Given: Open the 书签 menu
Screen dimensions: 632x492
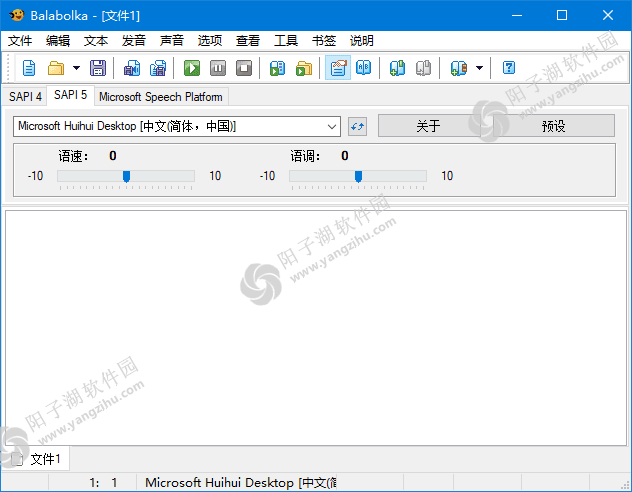Looking at the screenshot, I should (x=324, y=41).
